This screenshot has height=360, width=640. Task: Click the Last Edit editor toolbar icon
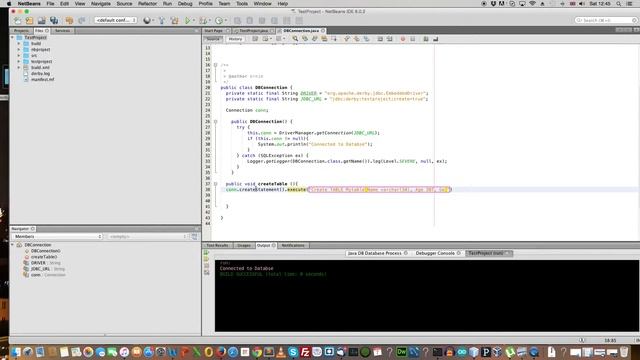(x=255, y=39)
